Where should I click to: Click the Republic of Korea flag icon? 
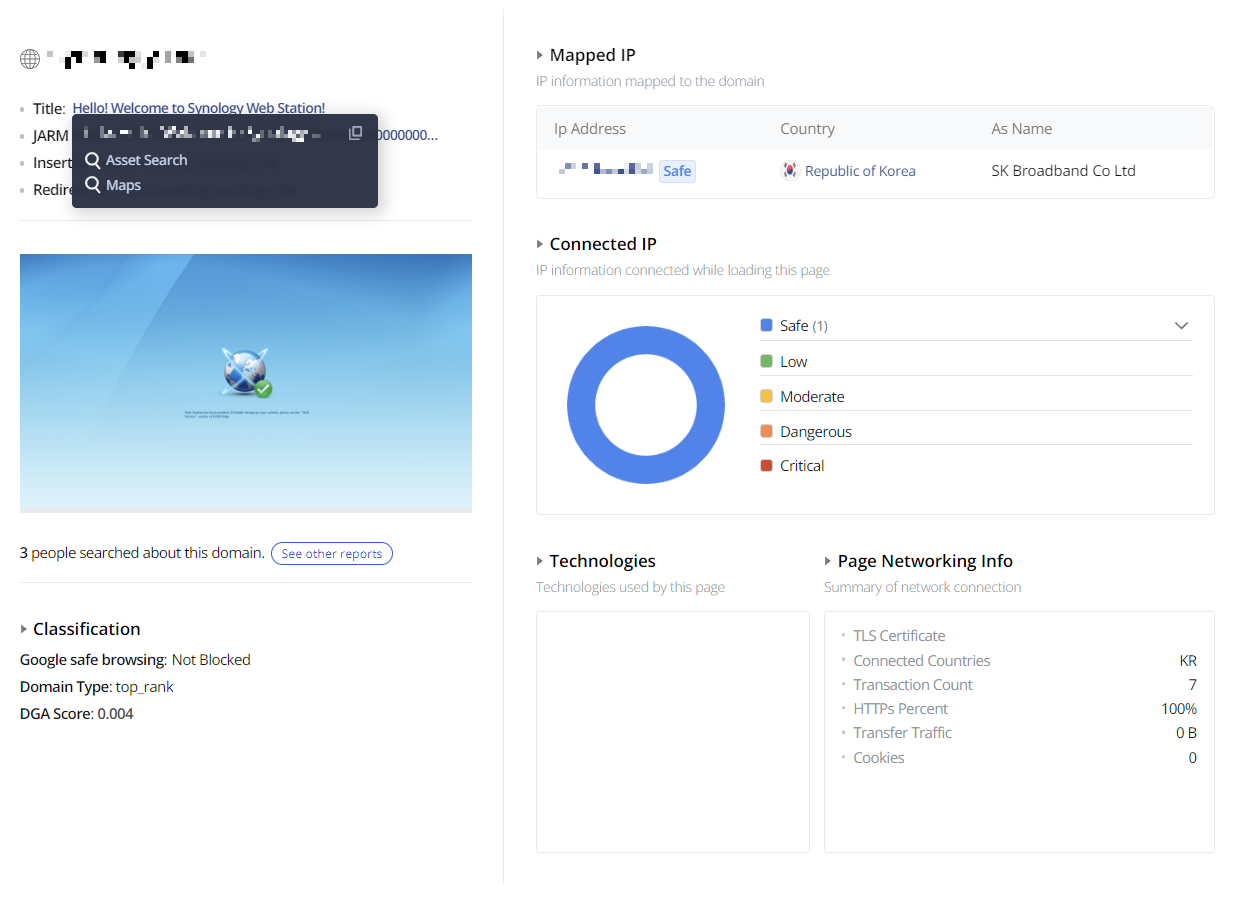(790, 171)
